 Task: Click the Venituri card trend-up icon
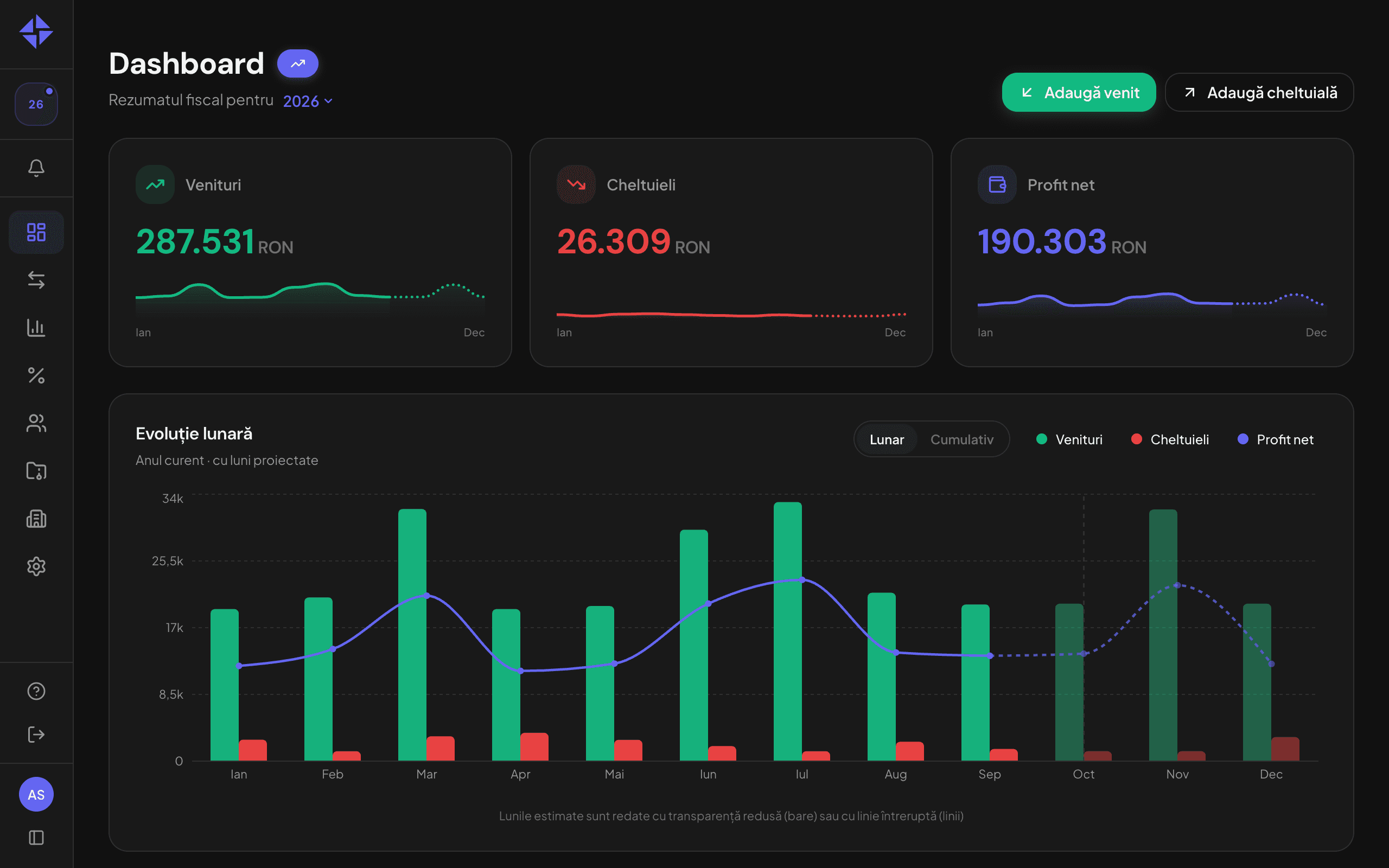[155, 184]
